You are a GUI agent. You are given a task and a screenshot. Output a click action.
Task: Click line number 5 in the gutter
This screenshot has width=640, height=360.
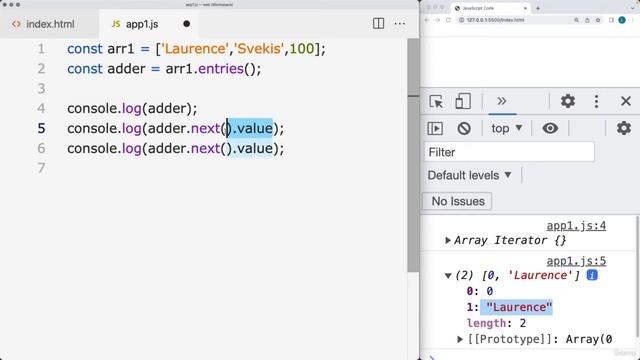point(41,128)
